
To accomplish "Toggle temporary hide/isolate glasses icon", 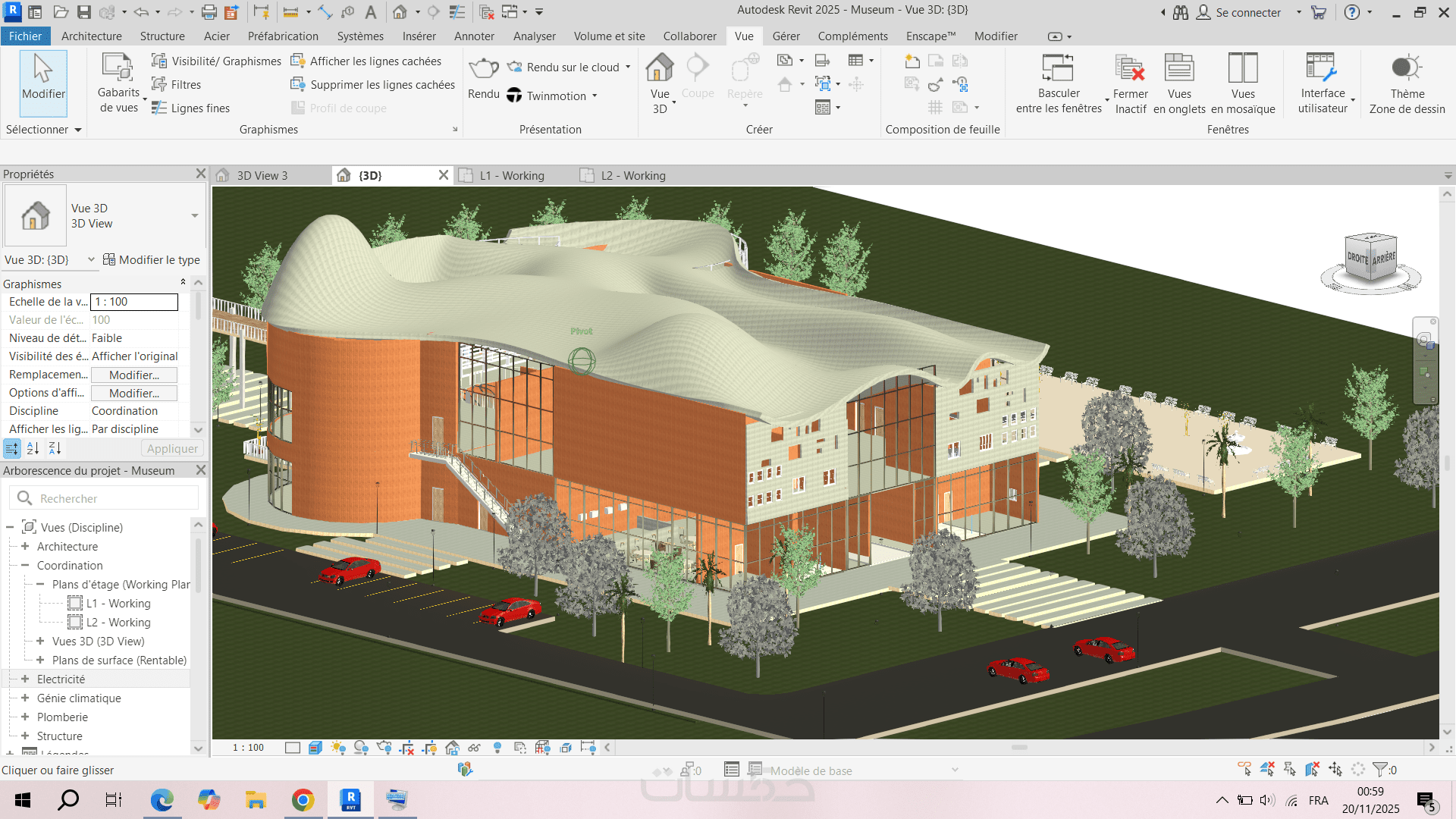I will point(474,748).
